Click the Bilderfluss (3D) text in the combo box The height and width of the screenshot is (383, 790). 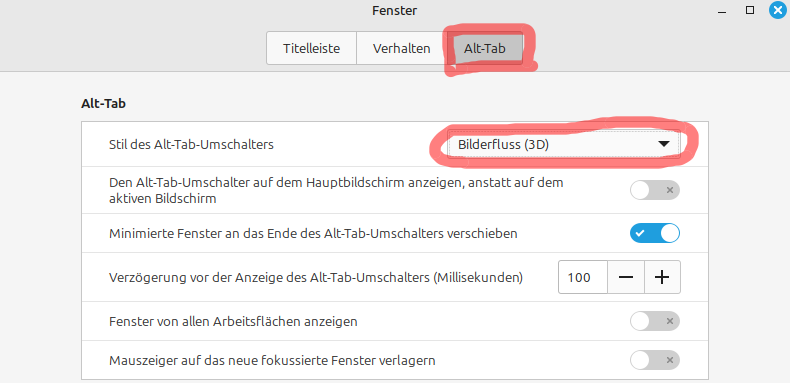[x=503, y=145]
